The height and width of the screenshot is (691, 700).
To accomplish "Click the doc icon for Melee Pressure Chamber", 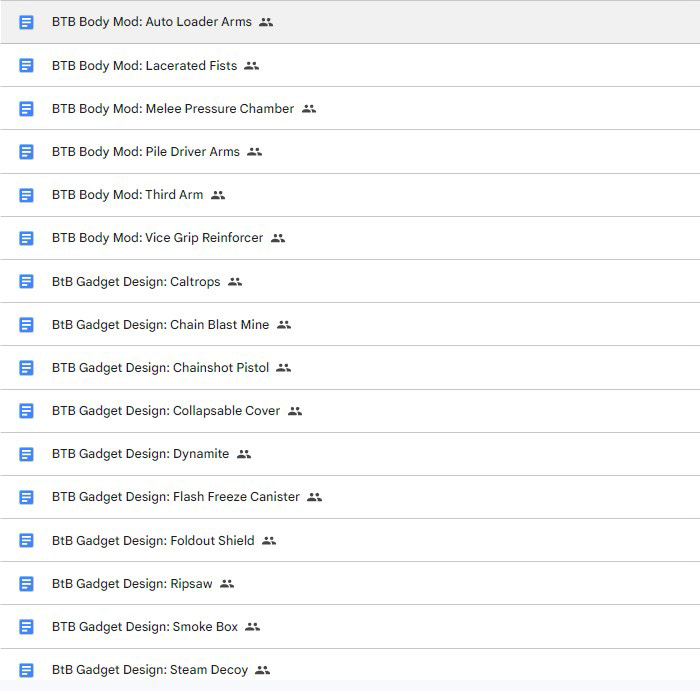I will tap(26, 108).
